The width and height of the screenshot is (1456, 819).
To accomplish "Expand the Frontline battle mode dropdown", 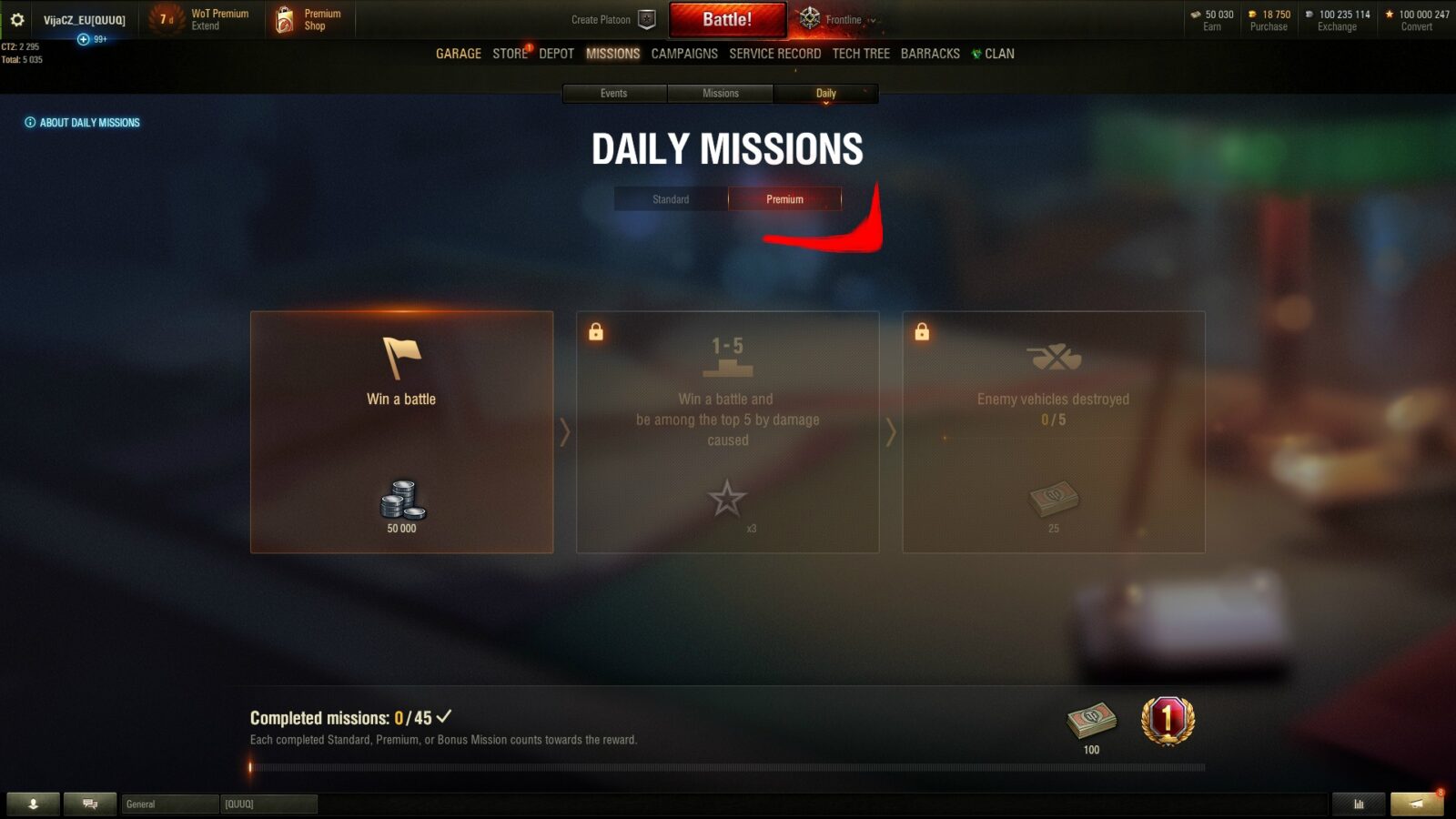I will (872, 20).
